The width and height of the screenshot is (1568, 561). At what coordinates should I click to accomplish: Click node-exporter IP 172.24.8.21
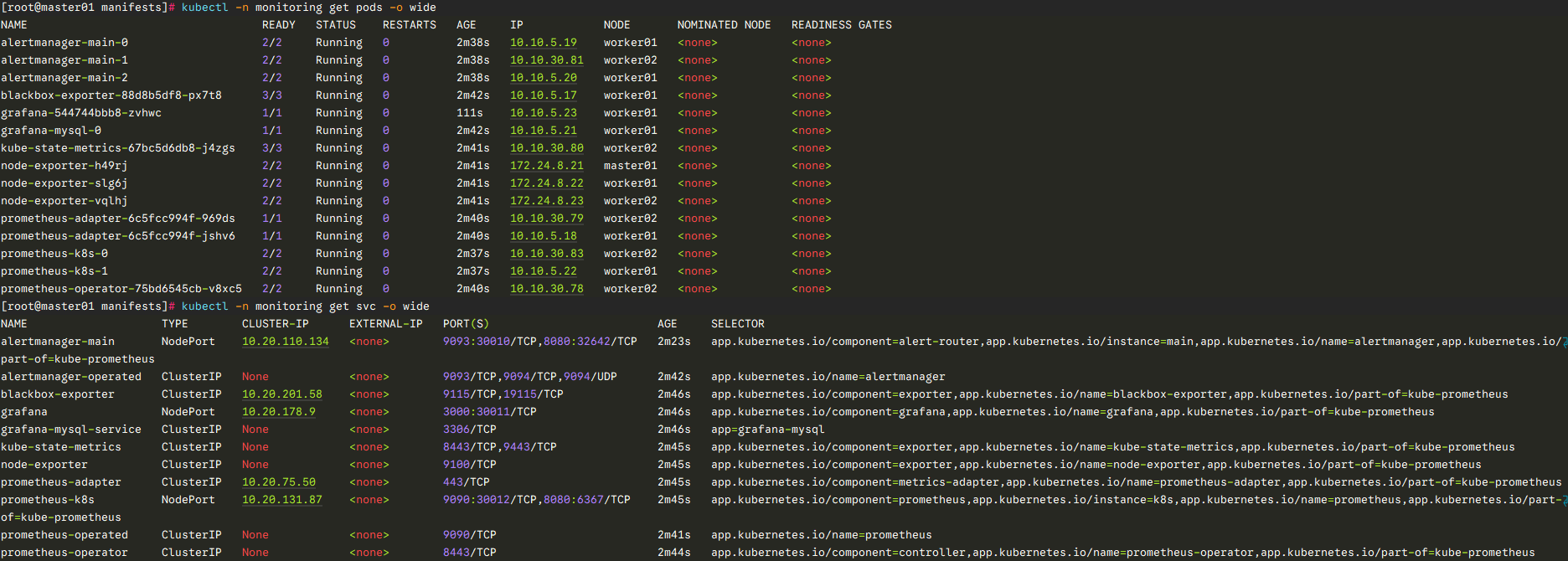(x=546, y=166)
